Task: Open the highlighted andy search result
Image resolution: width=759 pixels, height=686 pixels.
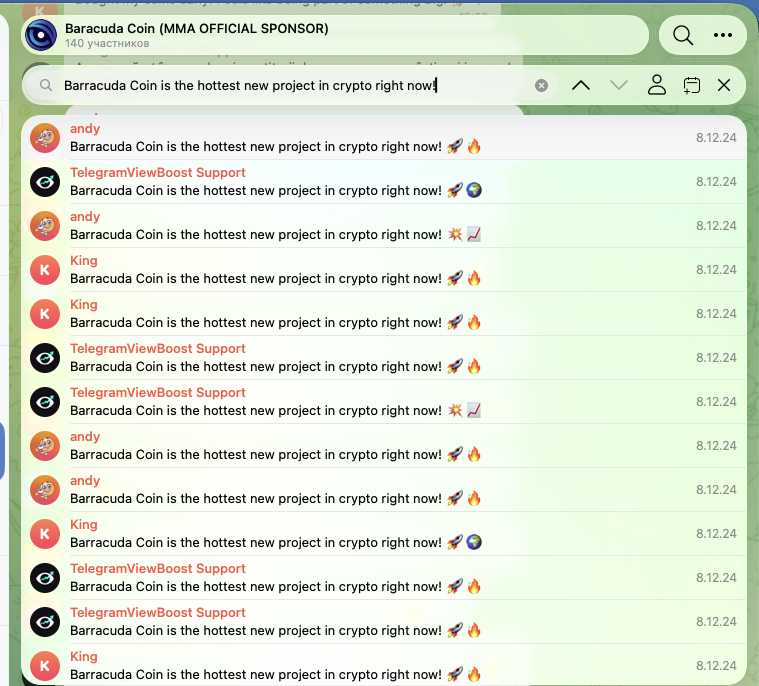Action: pyautogui.click(x=383, y=137)
